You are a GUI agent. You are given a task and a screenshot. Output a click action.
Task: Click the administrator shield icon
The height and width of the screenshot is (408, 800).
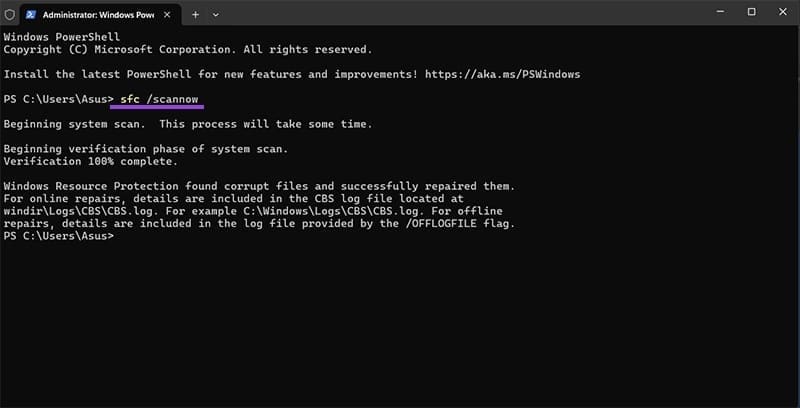(x=10, y=15)
